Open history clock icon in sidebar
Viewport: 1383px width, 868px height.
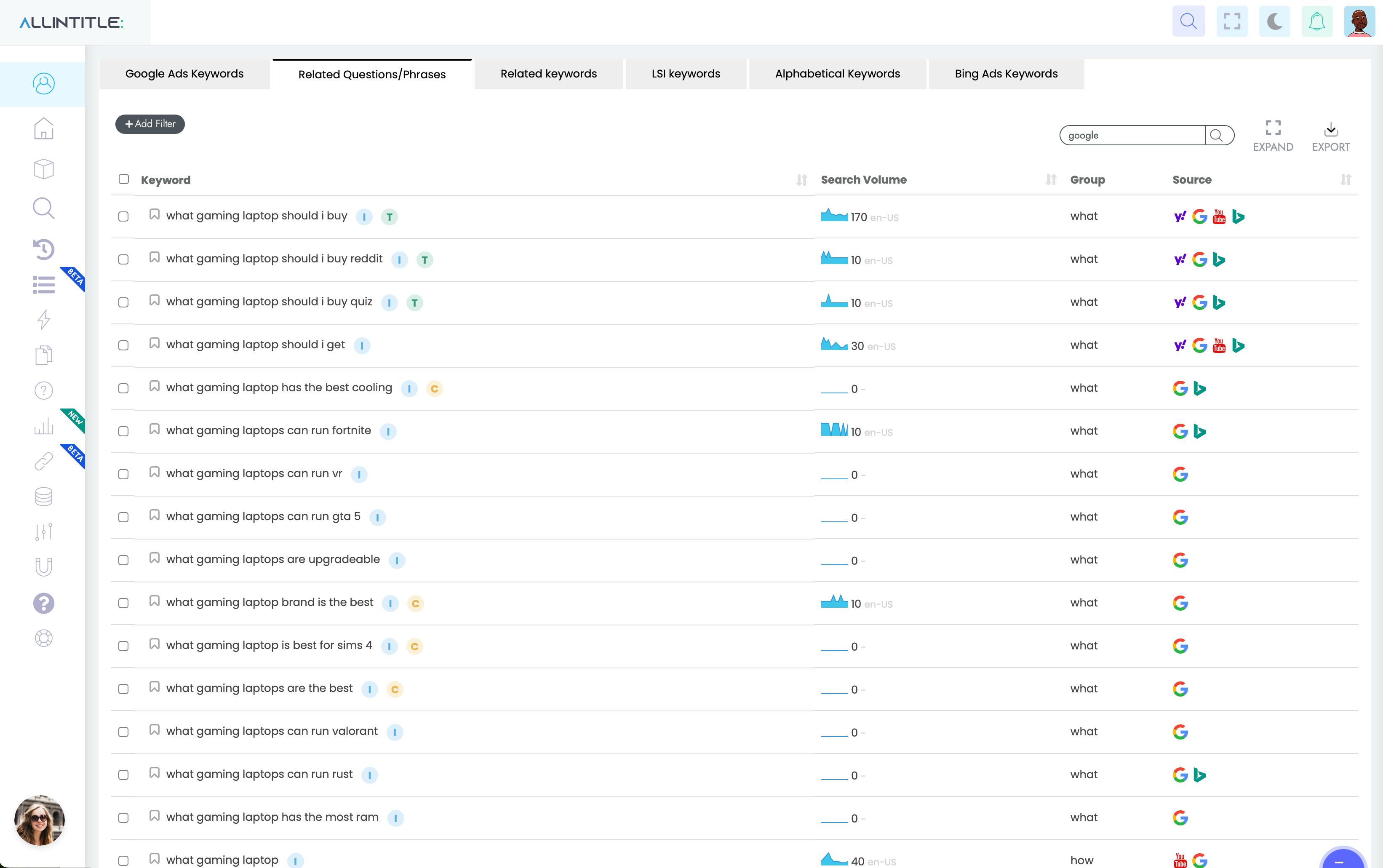point(44,249)
